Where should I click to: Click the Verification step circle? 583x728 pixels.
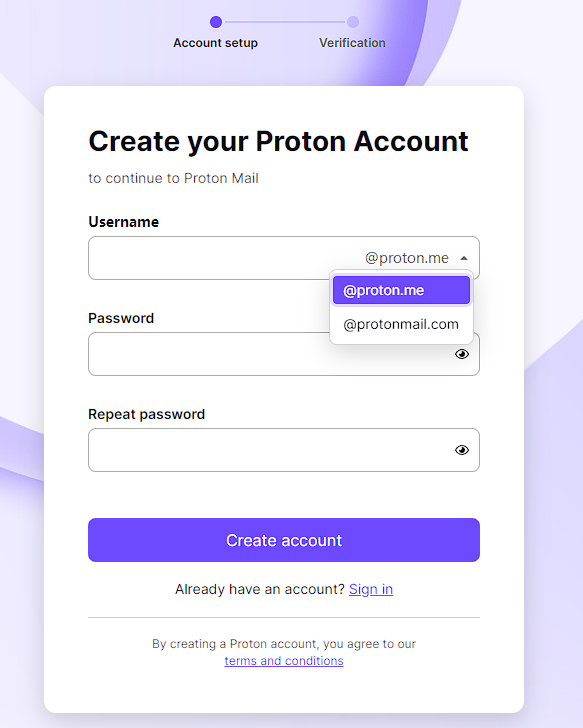pyautogui.click(x=353, y=22)
